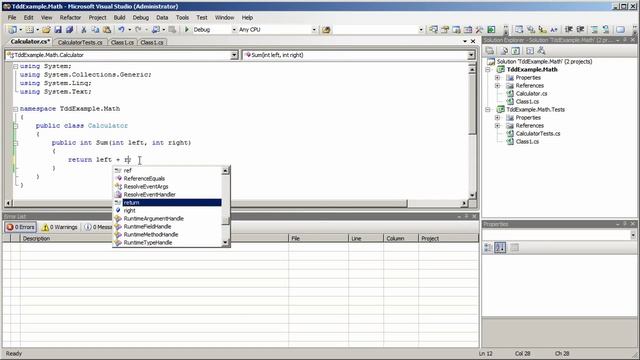640x360 pixels.
Task: Collapse the Calculator class outline region
Action: coord(16,126)
